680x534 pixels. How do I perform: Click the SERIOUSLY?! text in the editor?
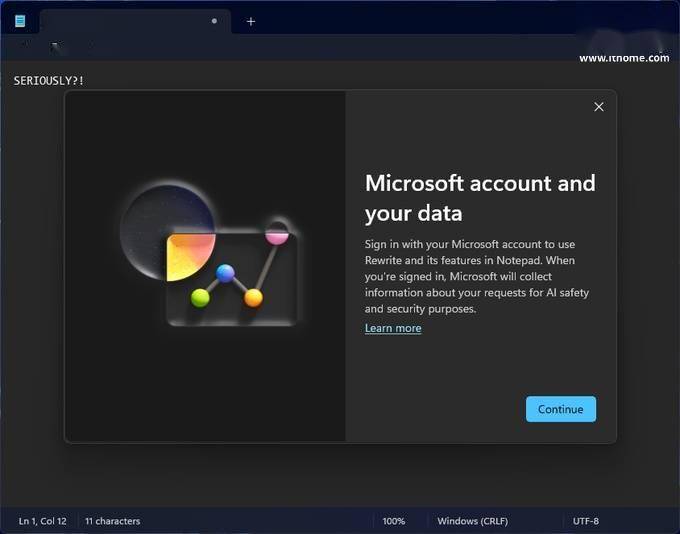pos(49,81)
